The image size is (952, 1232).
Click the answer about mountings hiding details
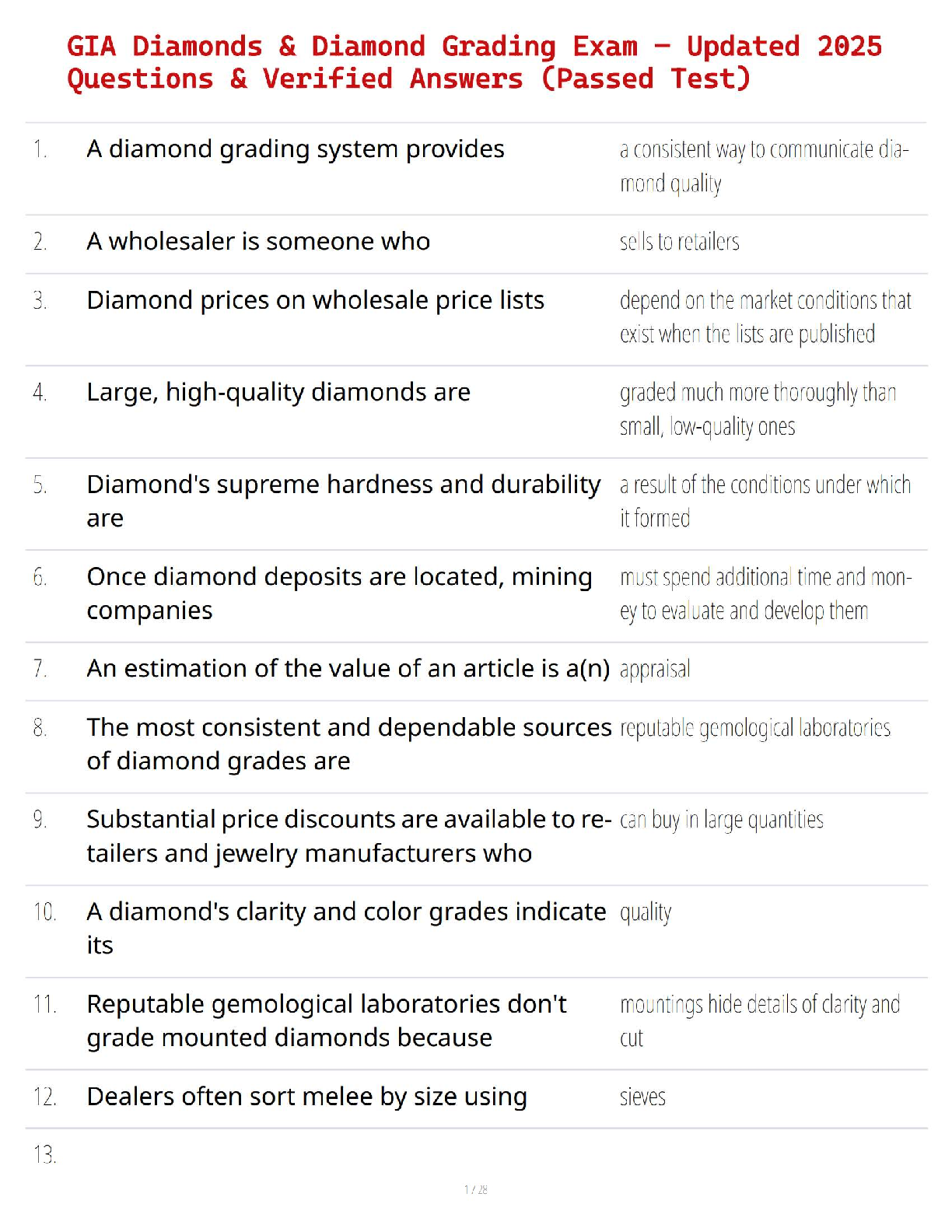point(759,1020)
